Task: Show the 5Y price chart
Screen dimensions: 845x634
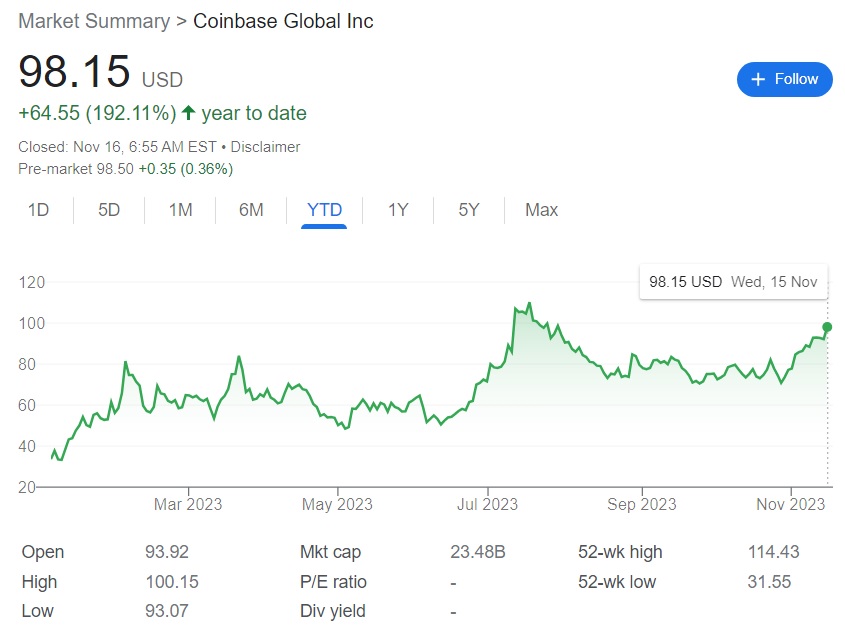Action: [469, 210]
